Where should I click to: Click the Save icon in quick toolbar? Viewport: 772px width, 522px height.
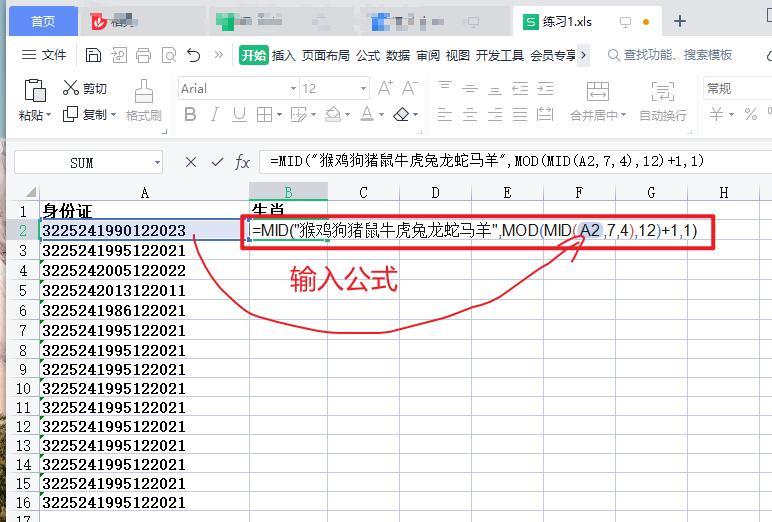(93, 55)
